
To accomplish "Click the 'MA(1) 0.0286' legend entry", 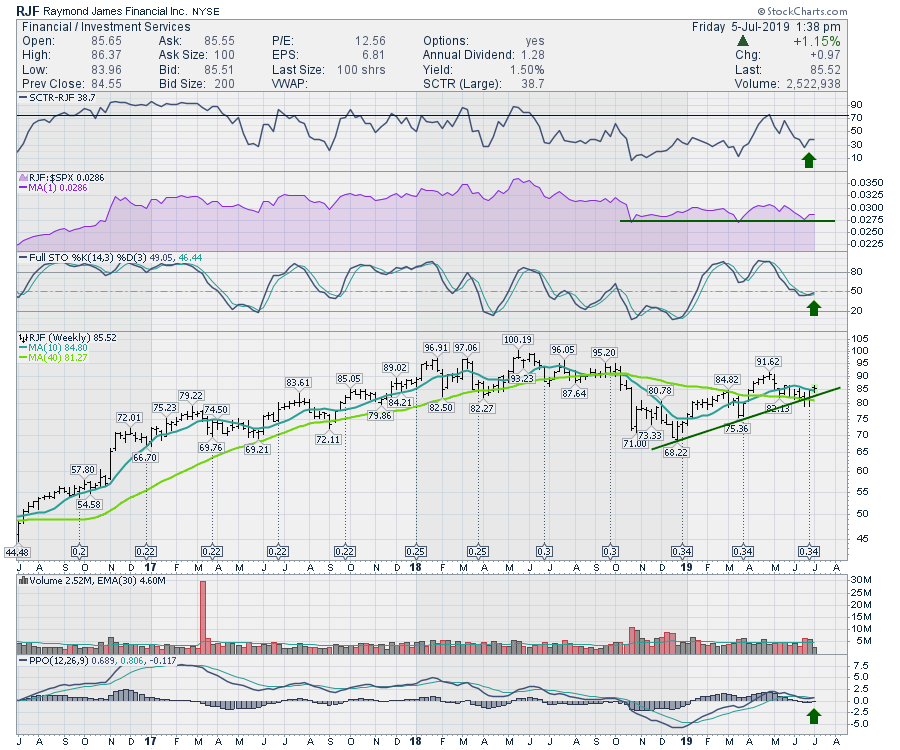I will 53,188.
